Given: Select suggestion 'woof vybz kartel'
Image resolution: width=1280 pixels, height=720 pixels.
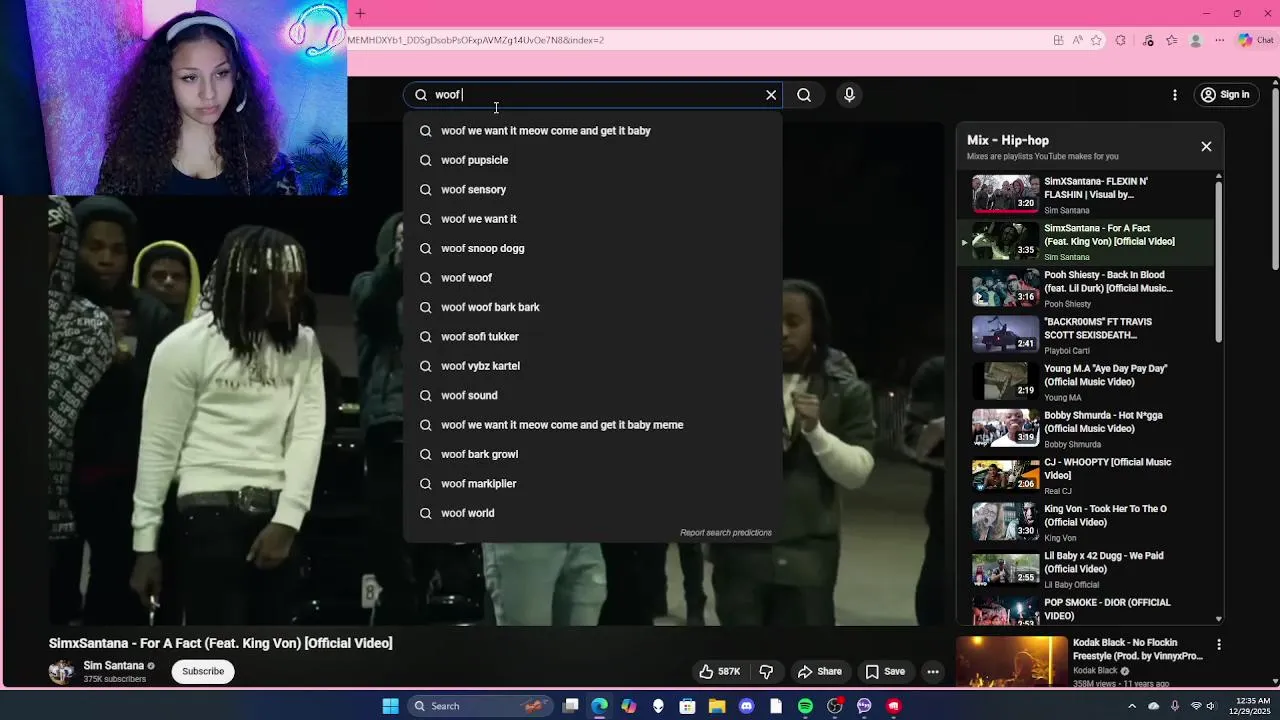Looking at the screenshot, I should pos(593,366).
